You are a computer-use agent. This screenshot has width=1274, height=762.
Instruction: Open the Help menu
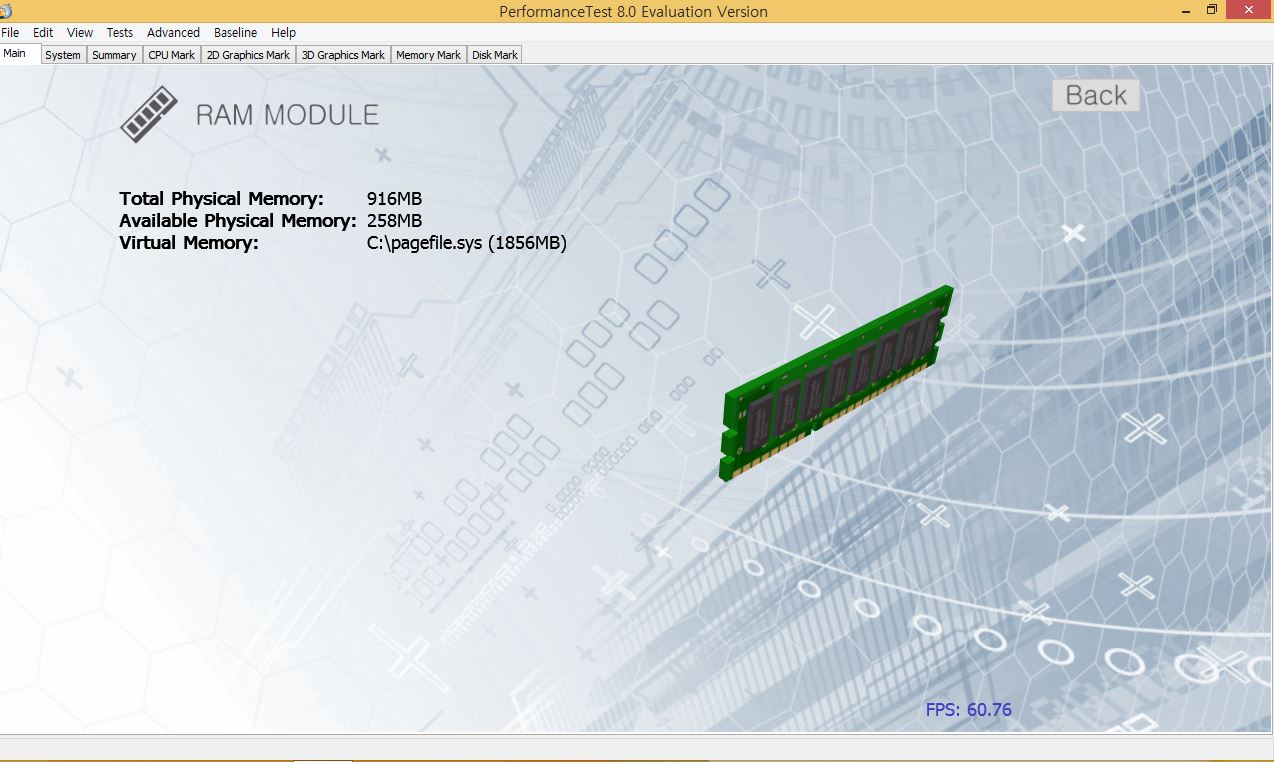click(284, 32)
